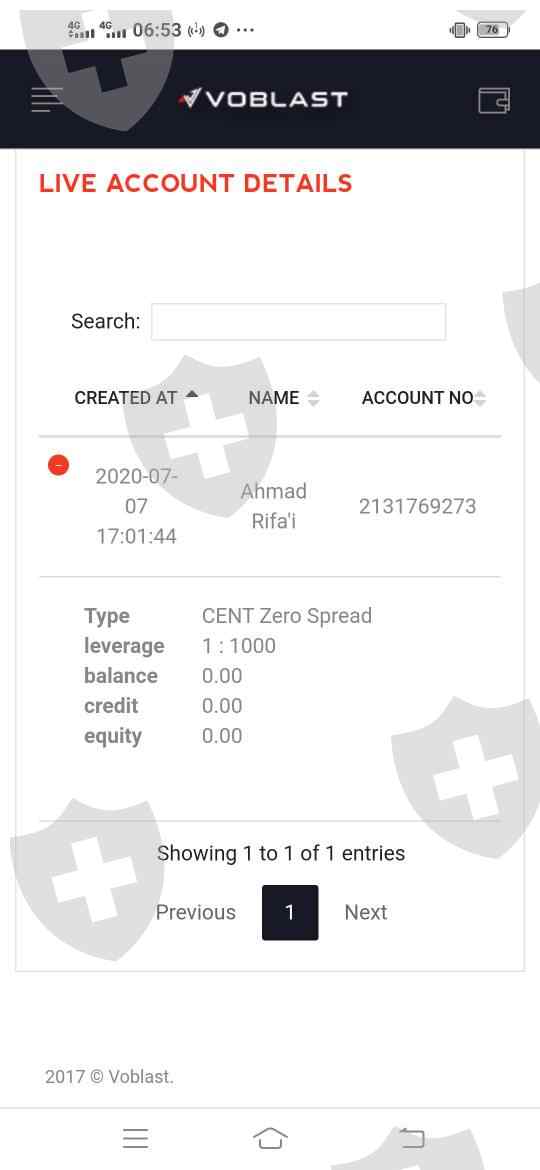Tap the Telegram notification icon in status bar
The image size is (540, 1170).
(x=220, y=30)
